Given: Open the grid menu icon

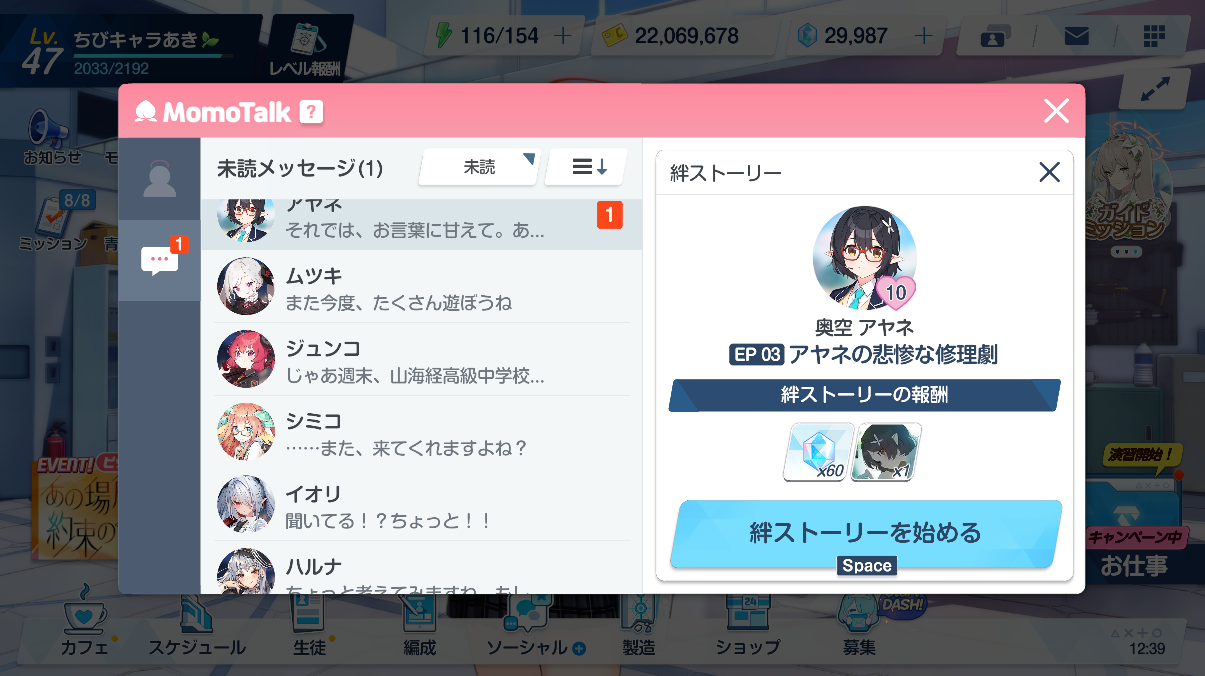Looking at the screenshot, I should pyautogui.click(x=1153, y=37).
